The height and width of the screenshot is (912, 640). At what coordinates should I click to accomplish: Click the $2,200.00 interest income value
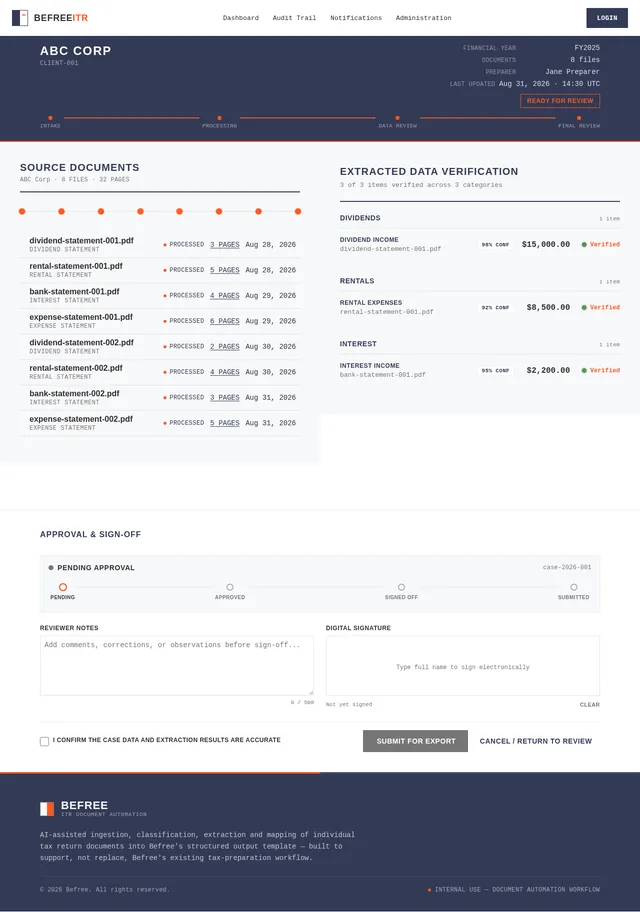(x=548, y=370)
